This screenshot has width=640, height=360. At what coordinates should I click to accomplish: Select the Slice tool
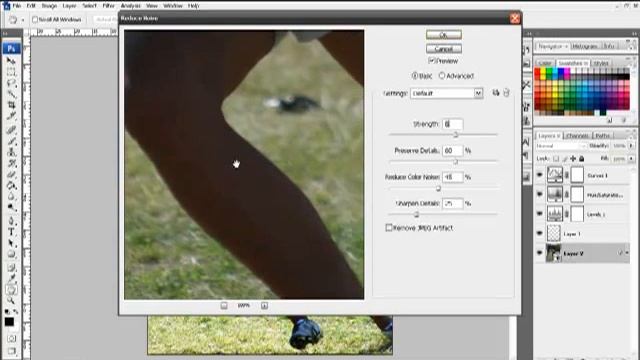tap(11, 116)
